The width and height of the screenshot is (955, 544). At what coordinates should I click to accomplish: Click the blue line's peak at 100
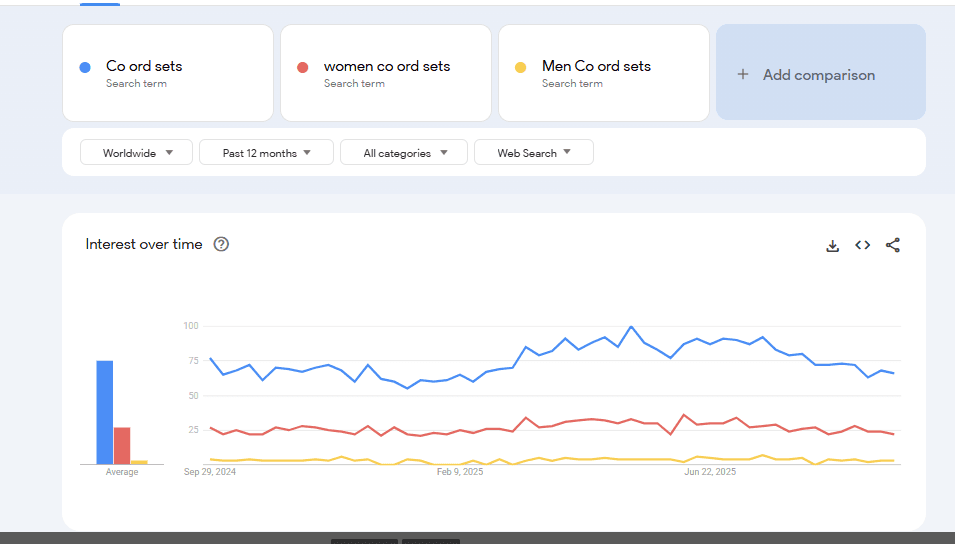(x=631, y=327)
